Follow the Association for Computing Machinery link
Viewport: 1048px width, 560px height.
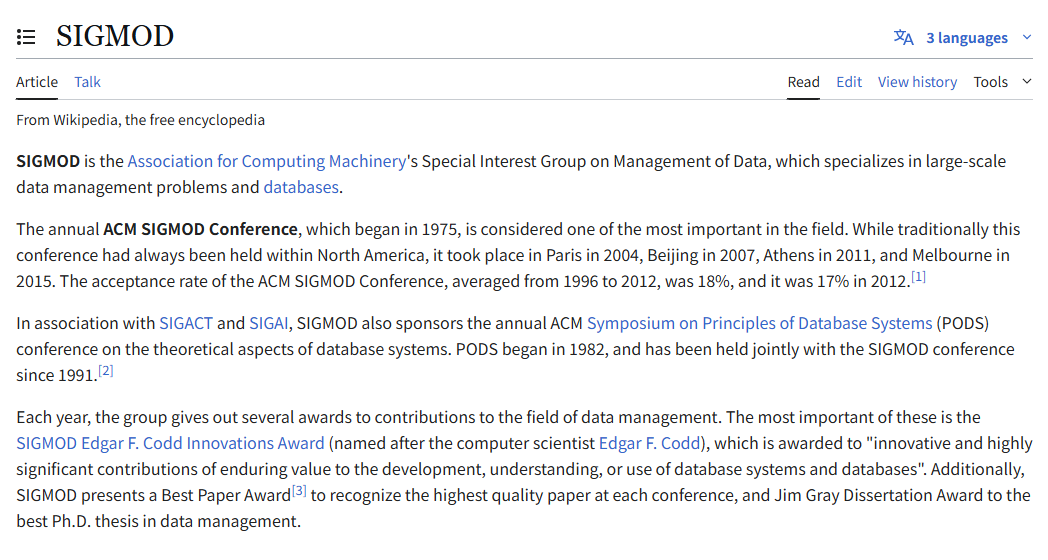click(267, 162)
